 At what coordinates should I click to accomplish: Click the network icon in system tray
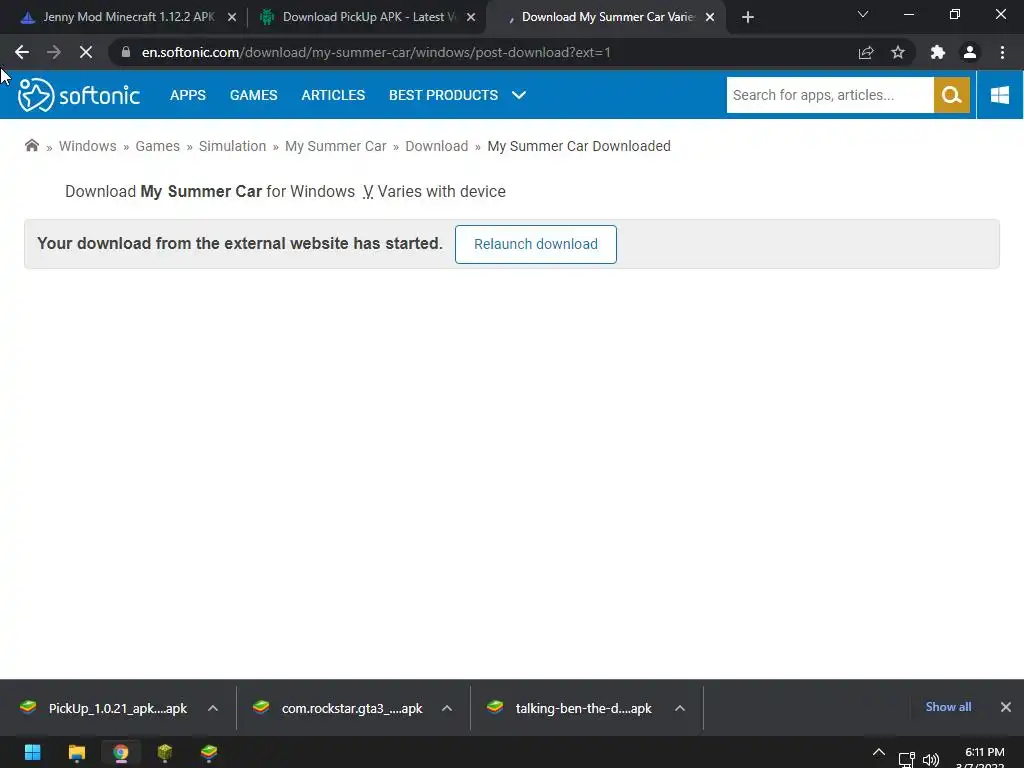(906, 759)
